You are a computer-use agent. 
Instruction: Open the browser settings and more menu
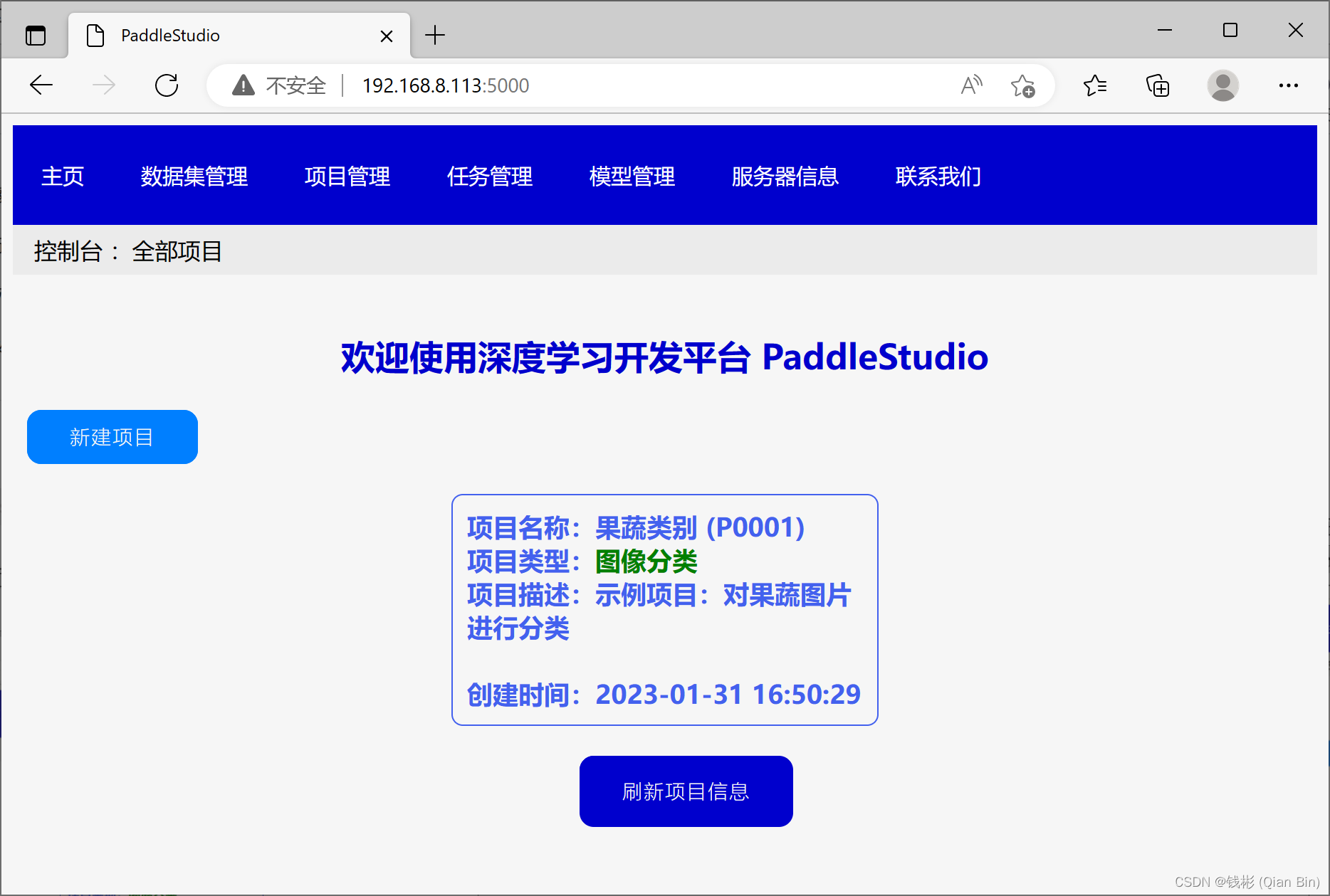click(1289, 85)
